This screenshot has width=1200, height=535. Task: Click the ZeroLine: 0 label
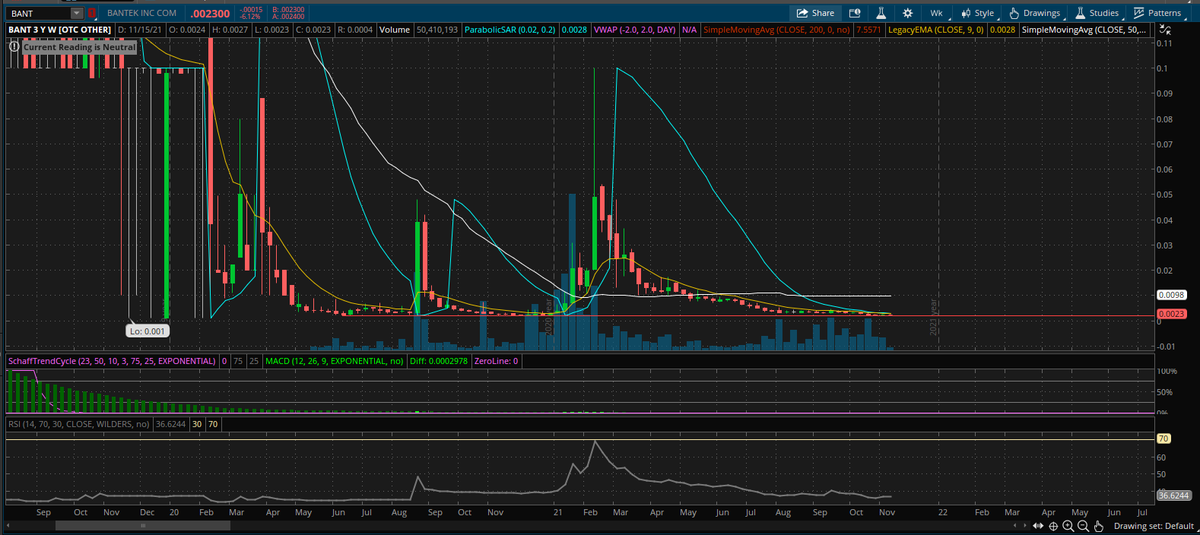pos(498,360)
